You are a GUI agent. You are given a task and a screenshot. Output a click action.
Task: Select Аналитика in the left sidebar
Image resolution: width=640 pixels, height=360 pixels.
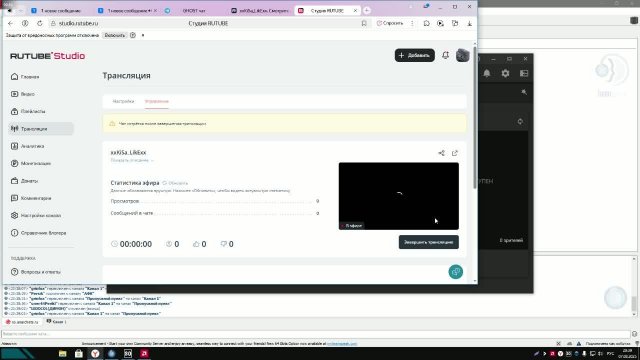click(32, 146)
